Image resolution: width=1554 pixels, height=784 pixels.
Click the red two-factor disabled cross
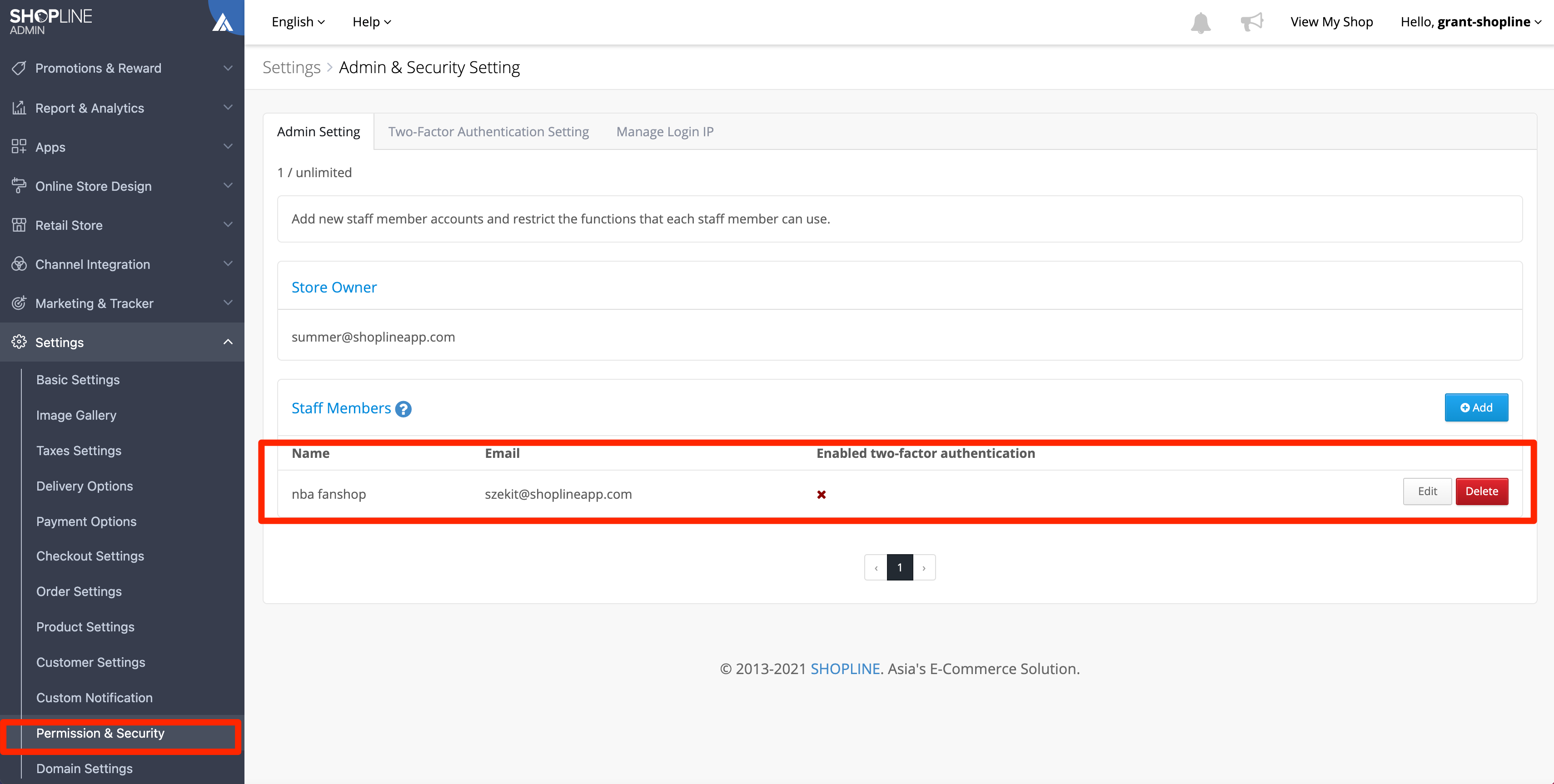821,495
